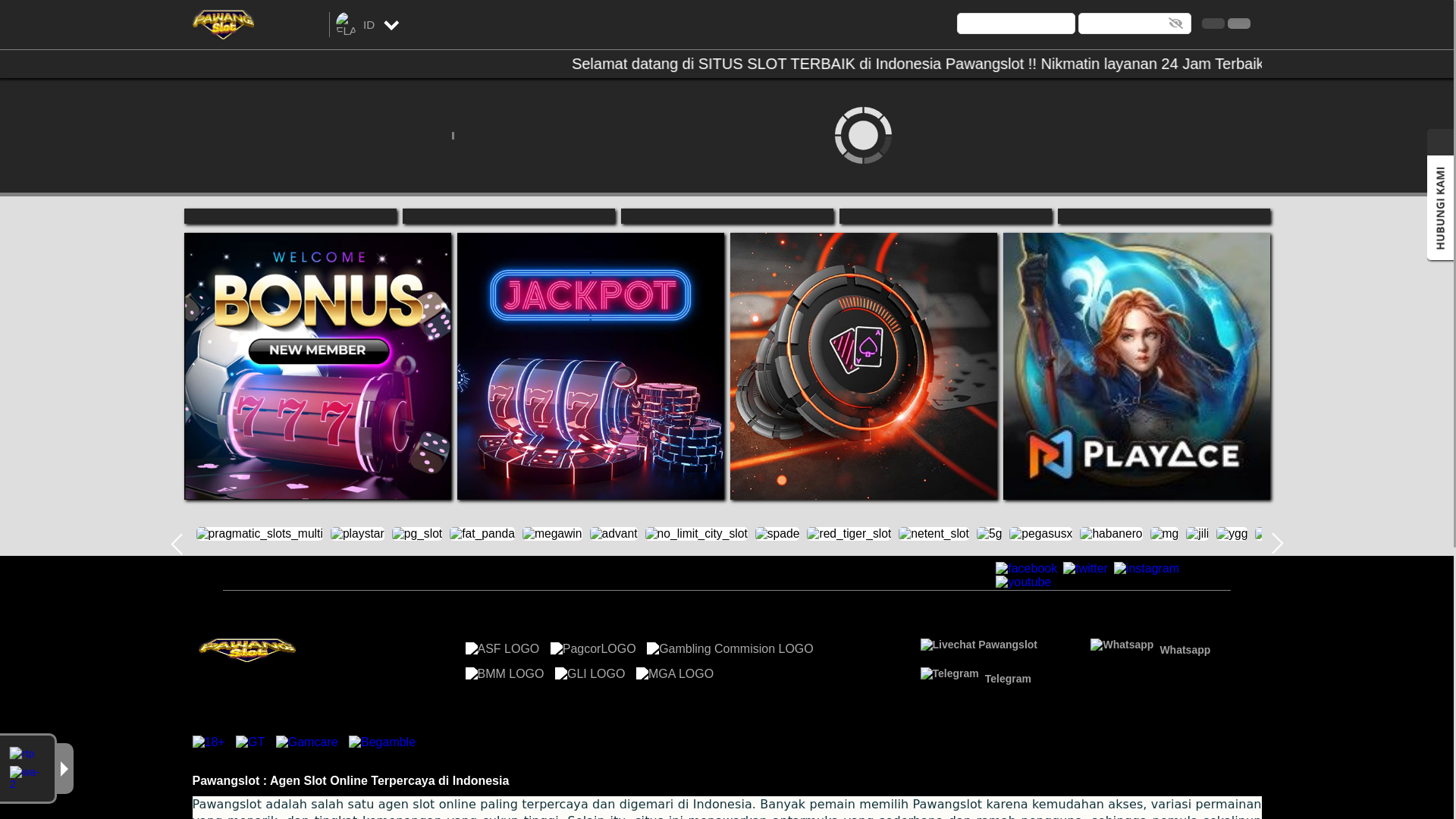The height and width of the screenshot is (819, 1456).
Task: Select the first category tab
Action: [x=290, y=216]
